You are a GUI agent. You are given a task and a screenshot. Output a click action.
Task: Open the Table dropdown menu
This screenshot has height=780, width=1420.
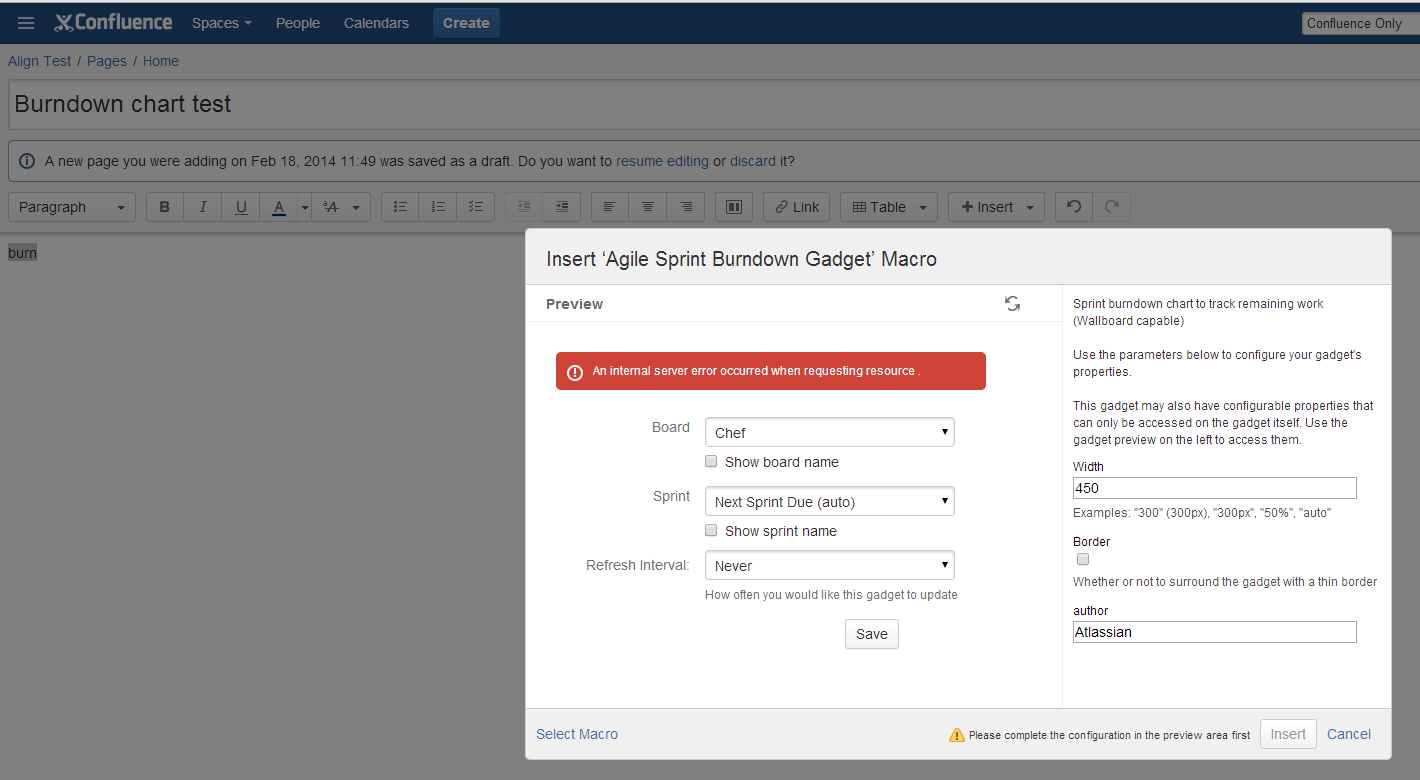click(889, 207)
